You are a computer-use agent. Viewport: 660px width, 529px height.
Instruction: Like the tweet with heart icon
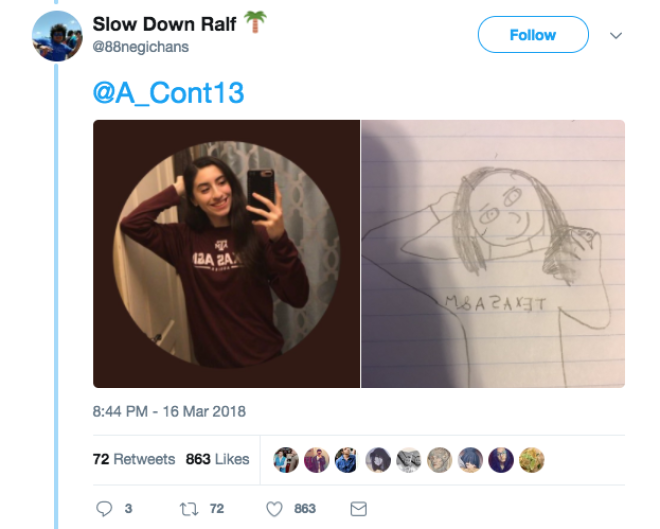(274, 509)
